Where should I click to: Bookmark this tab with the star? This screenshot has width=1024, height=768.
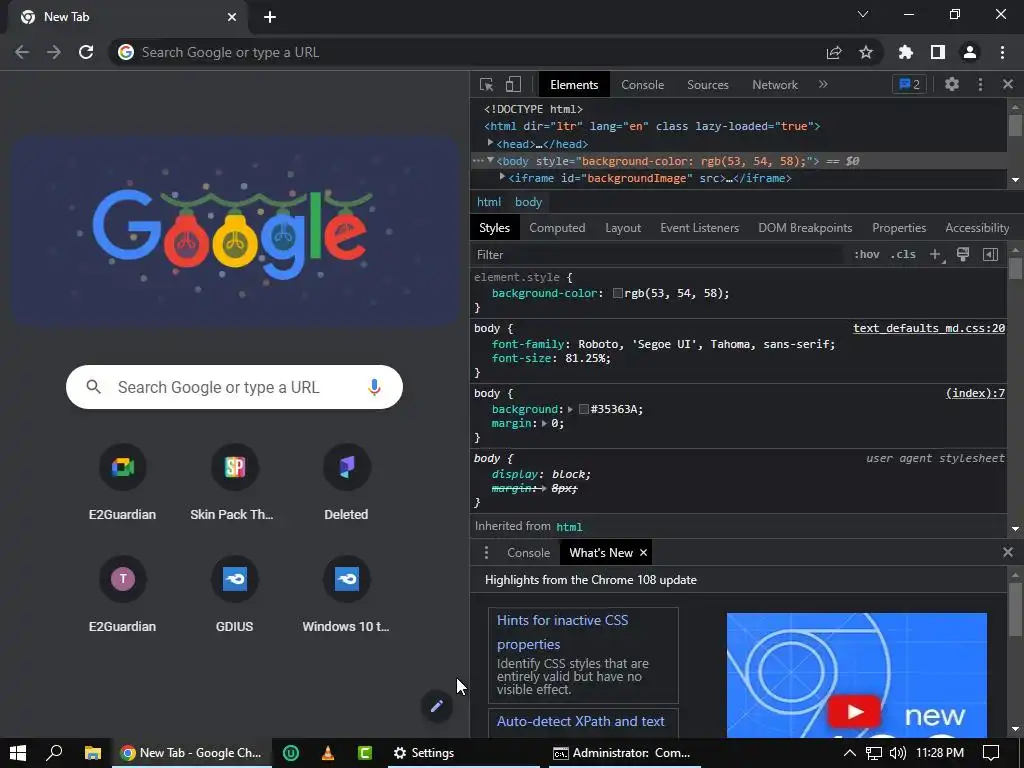pos(865,52)
